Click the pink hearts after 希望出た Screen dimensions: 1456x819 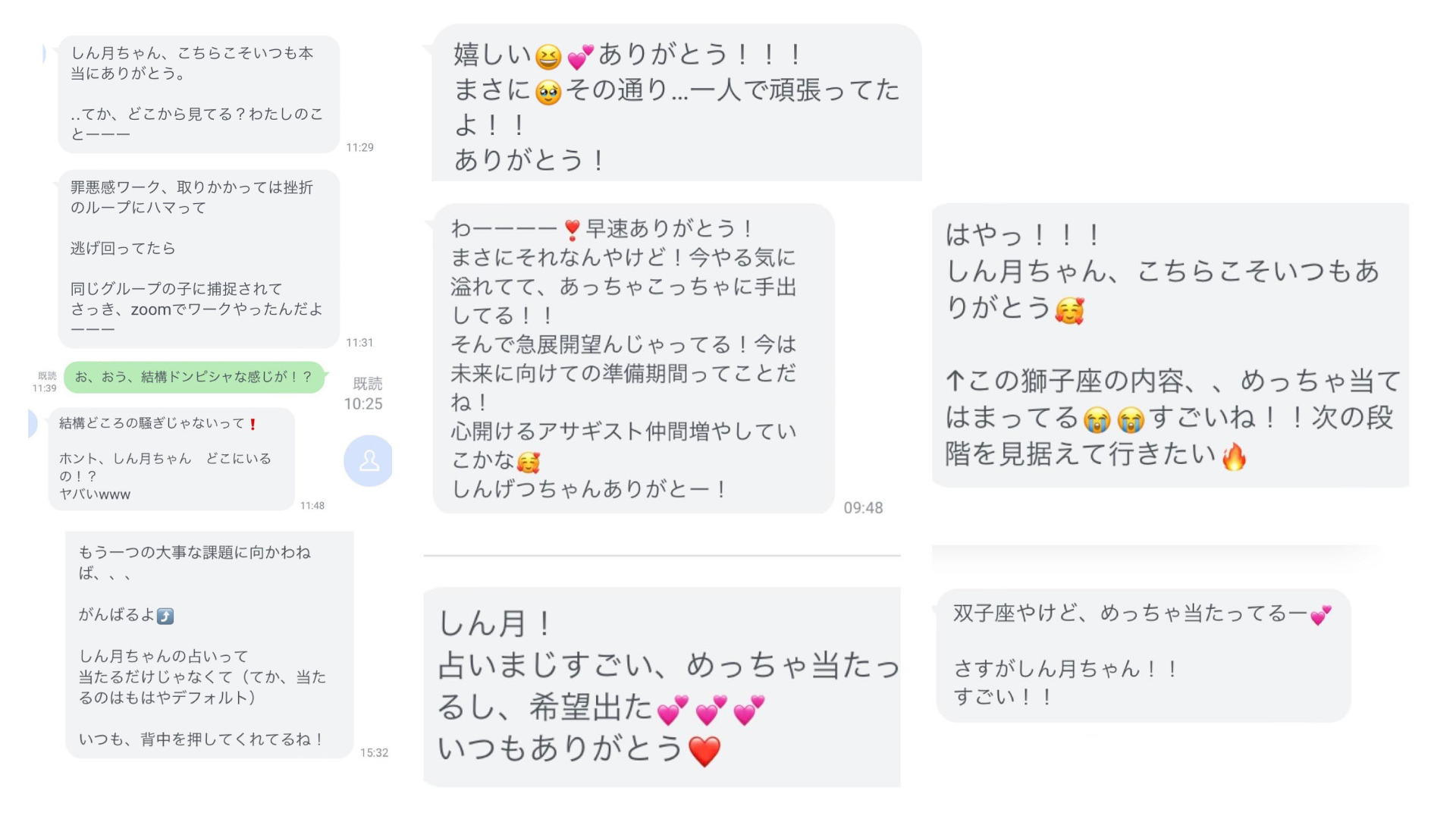tap(711, 711)
